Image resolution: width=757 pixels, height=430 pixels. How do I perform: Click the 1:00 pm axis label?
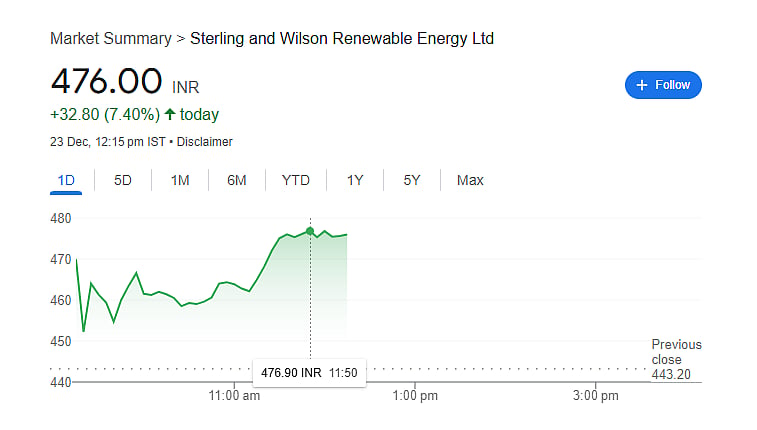pyautogui.click(x=415, y=396)
